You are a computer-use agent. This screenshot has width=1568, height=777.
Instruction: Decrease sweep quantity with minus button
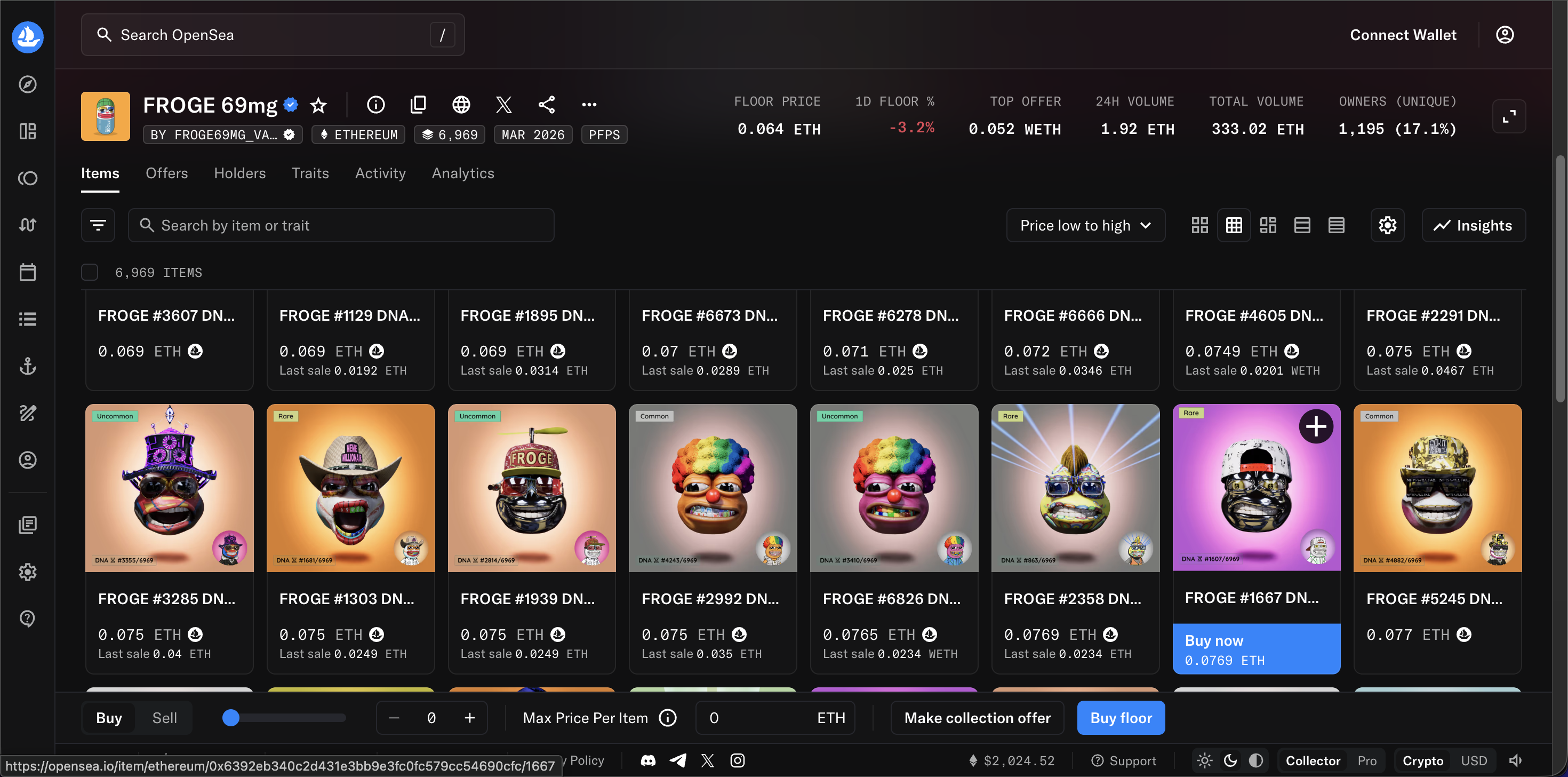click(x=394, y=718)
